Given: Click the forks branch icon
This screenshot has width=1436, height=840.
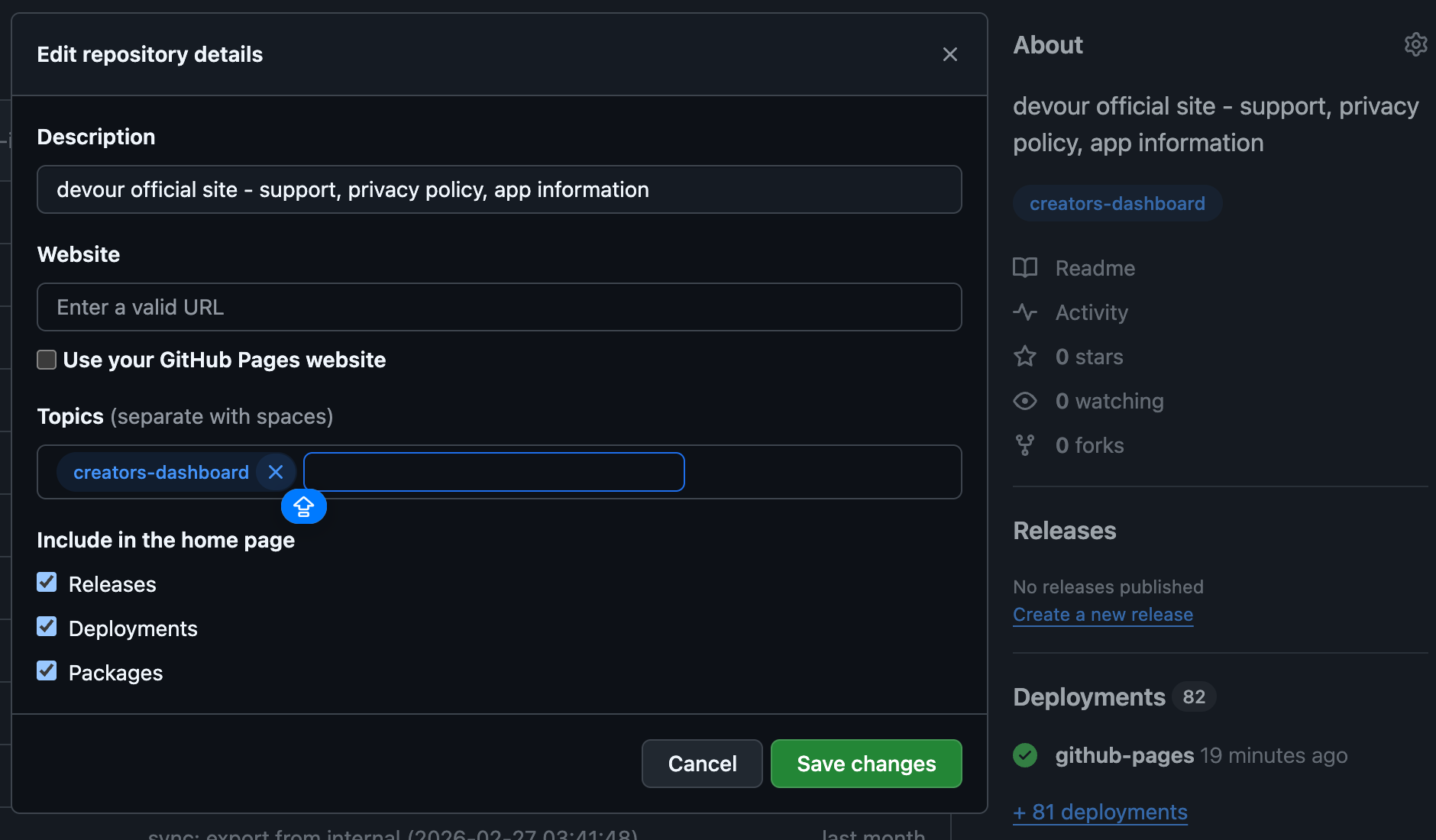Looking at the screenshot, I should click(1026, 444).
